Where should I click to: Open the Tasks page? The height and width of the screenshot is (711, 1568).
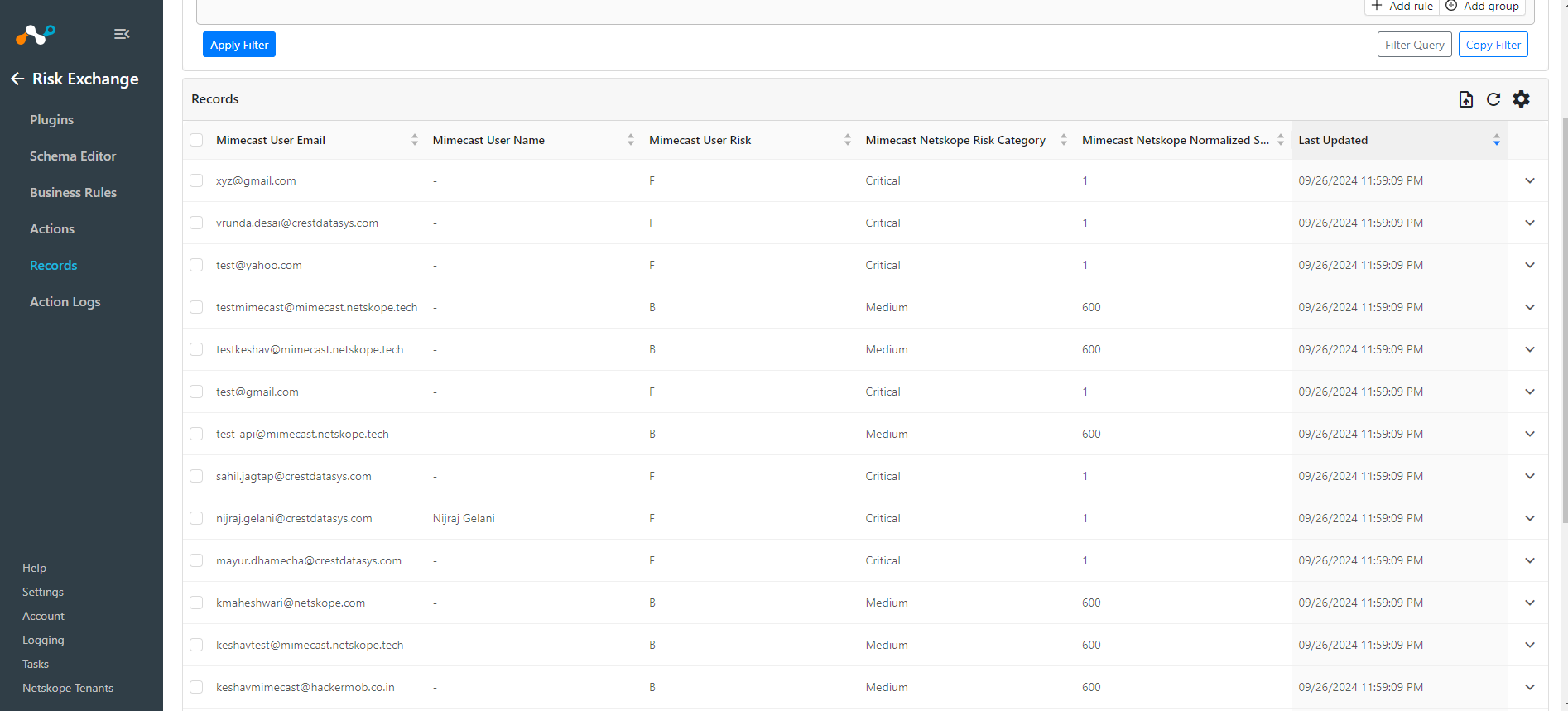tap(36, 664)
